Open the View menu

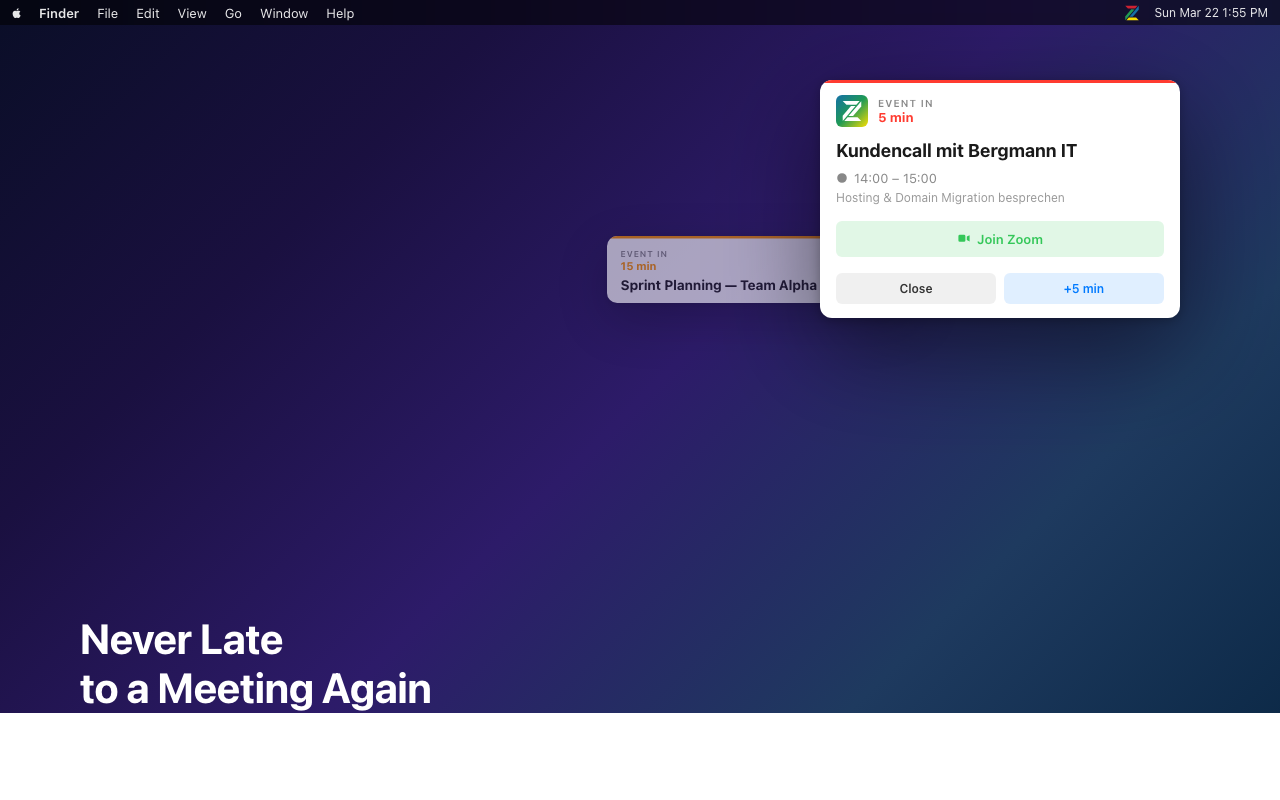tap(192, 13)
